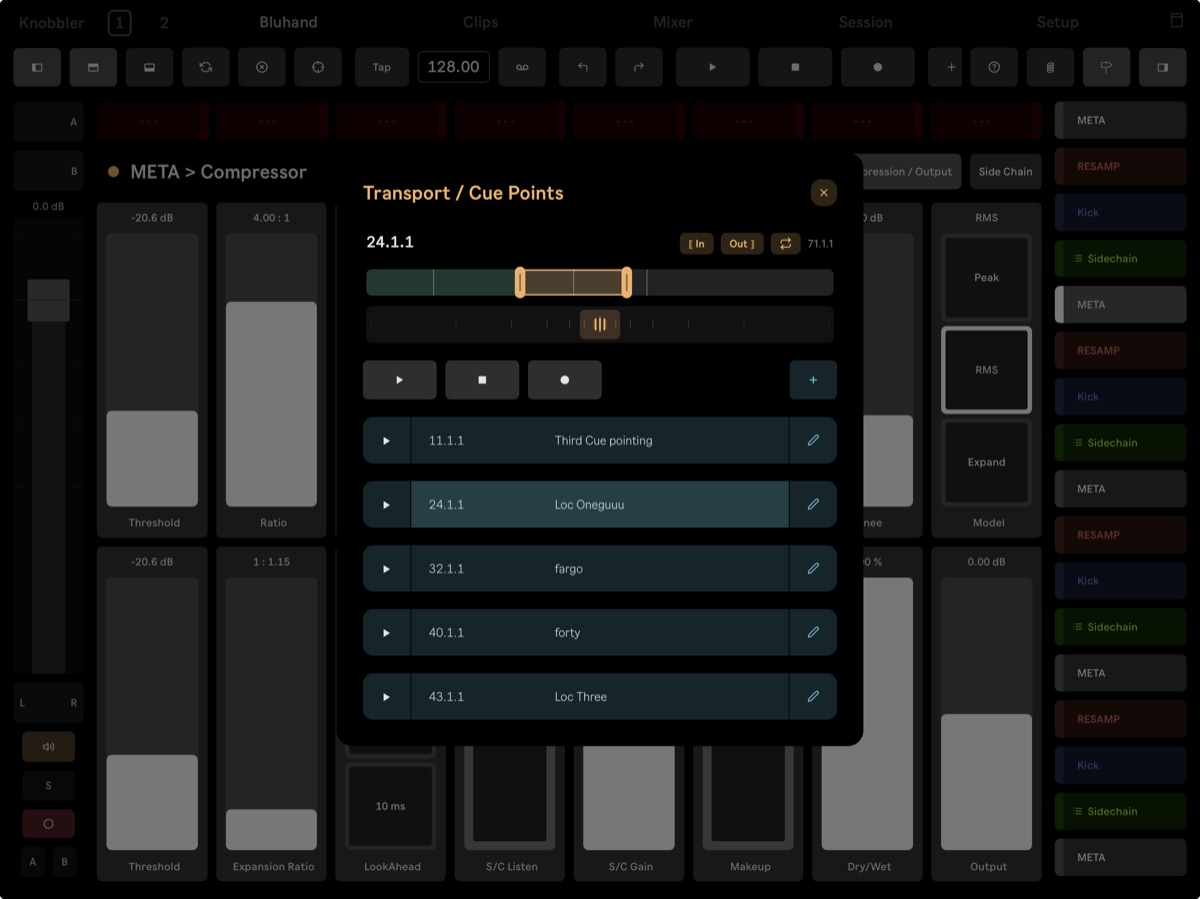Close the Transport / Cue Points dialog
The image size is (1200, 899).
[823, 193]
